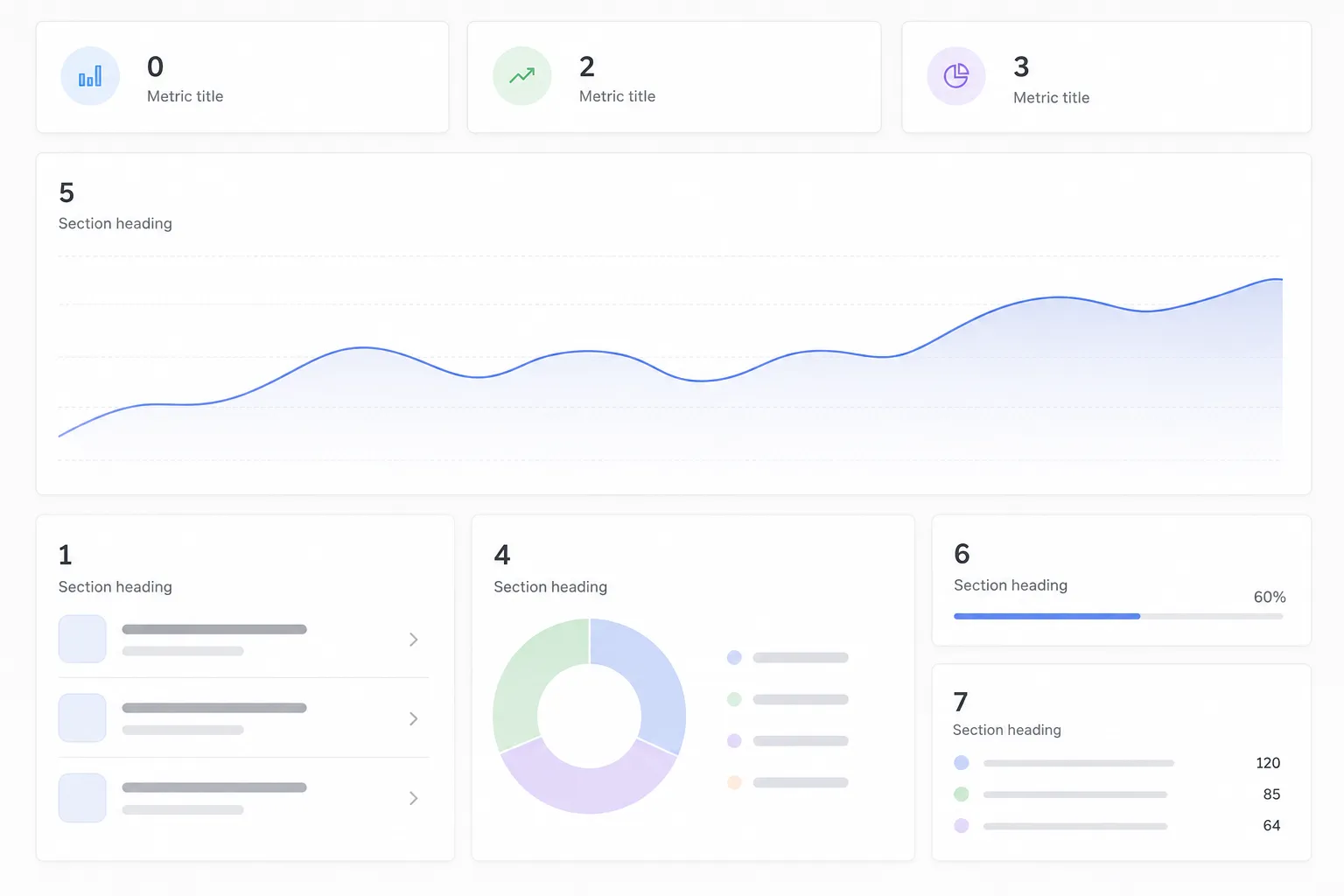The image size is (1344, 896).
Task: Click the blue bar chart icon
Action: pyautogui.click(x=90, y=76)
